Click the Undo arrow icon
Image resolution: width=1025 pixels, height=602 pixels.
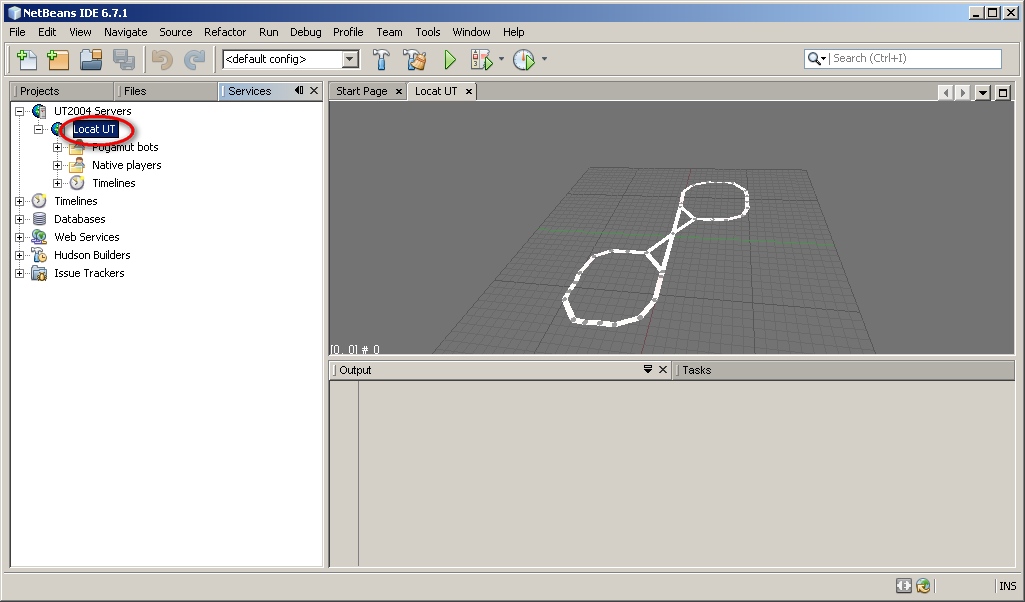coord(161,59)
